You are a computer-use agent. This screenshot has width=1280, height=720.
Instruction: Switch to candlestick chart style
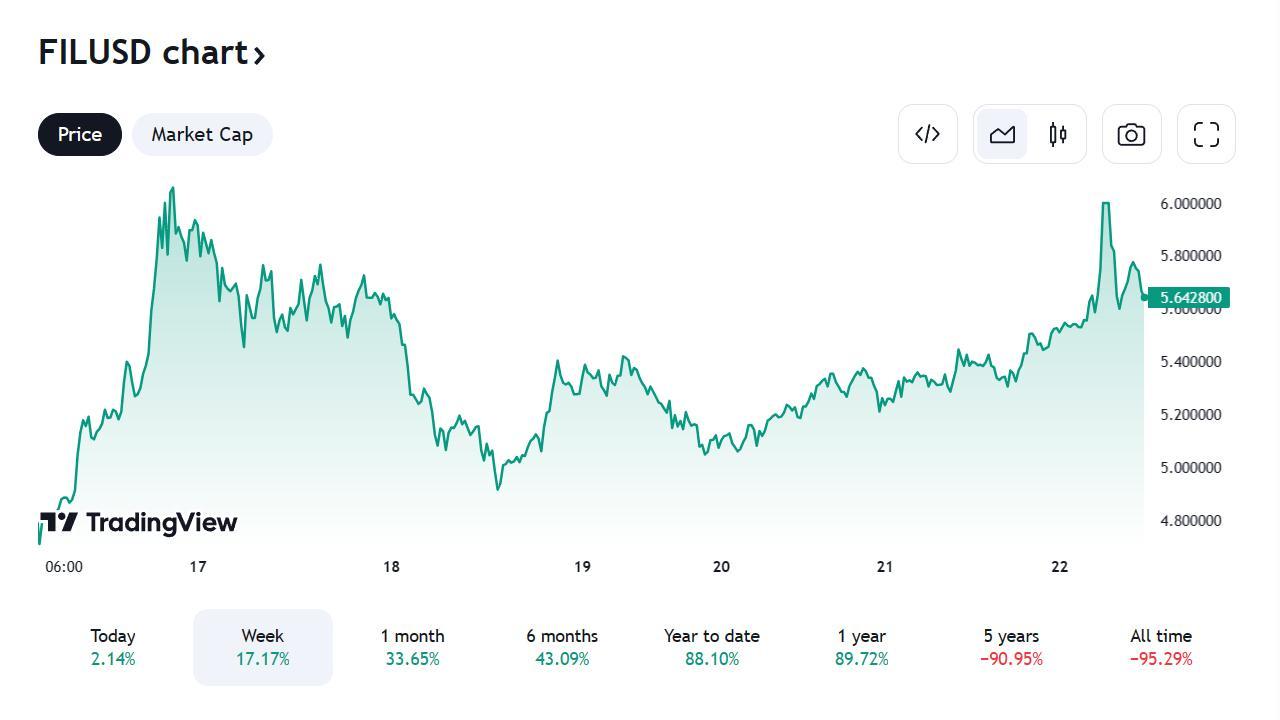point(1058,134)
